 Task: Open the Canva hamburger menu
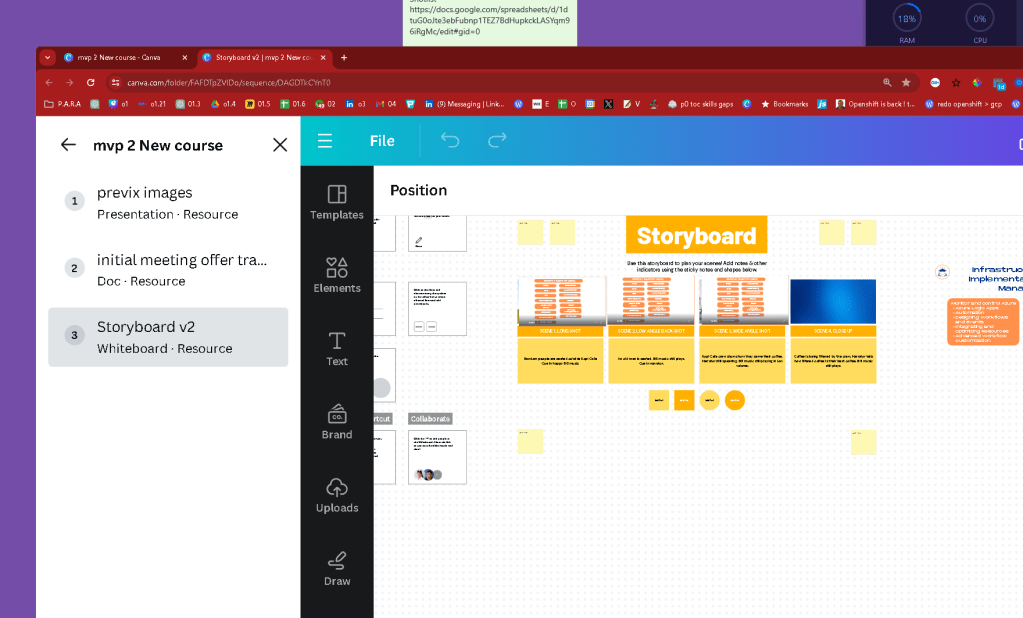click(325, 141)
